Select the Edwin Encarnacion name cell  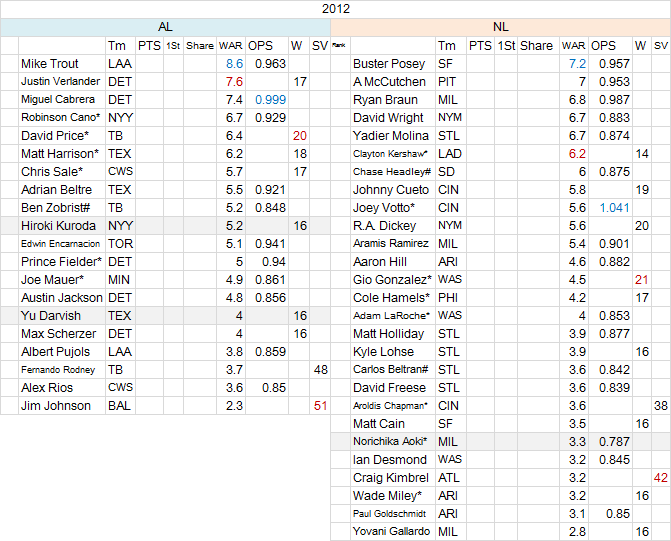click(x=62, y=244)
